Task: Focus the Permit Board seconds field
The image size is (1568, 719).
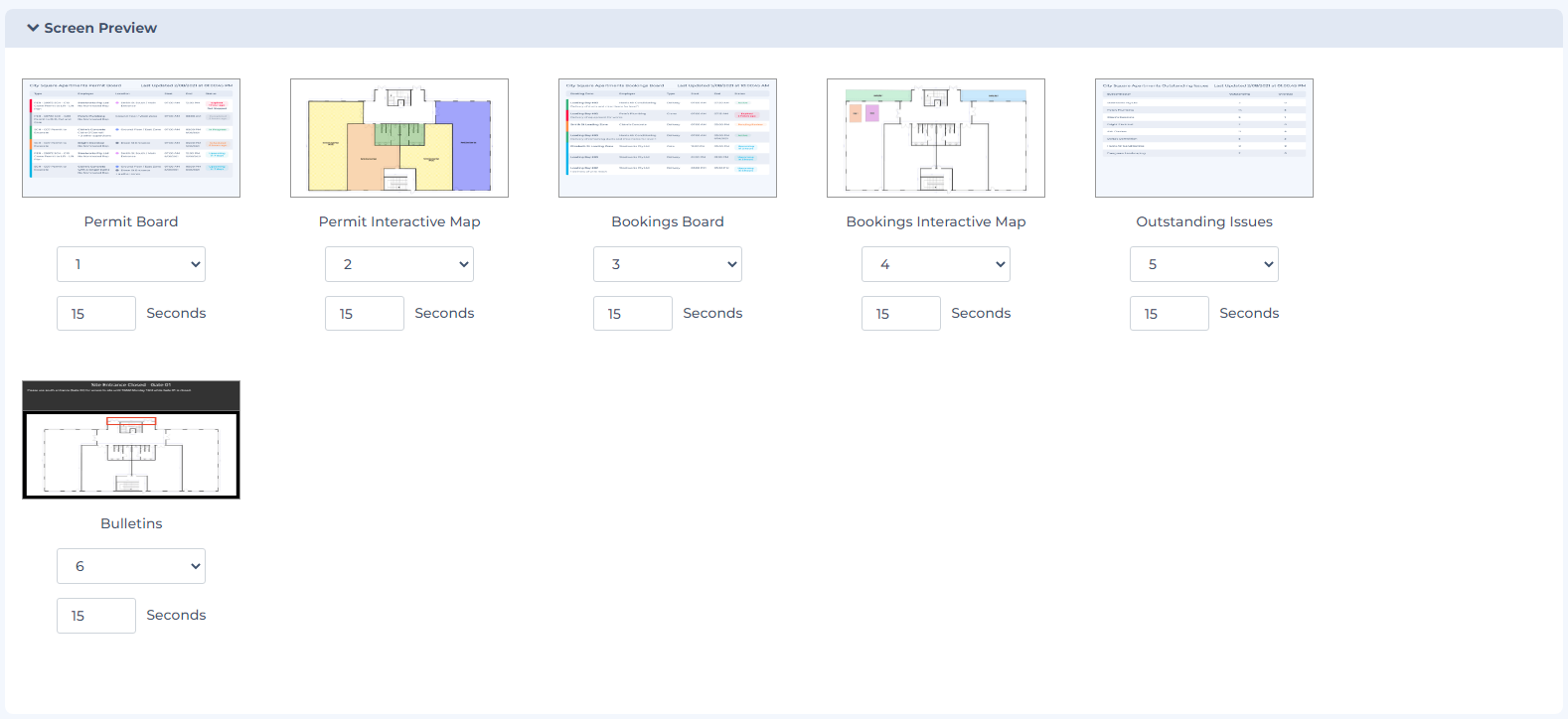Action: pos(96,314)
